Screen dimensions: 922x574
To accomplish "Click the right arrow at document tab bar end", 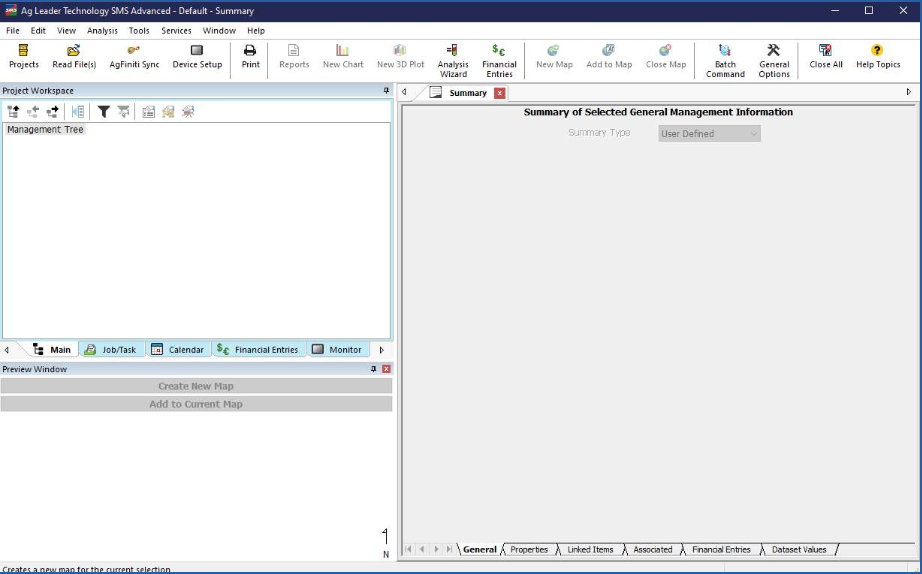I will (908, 92).
